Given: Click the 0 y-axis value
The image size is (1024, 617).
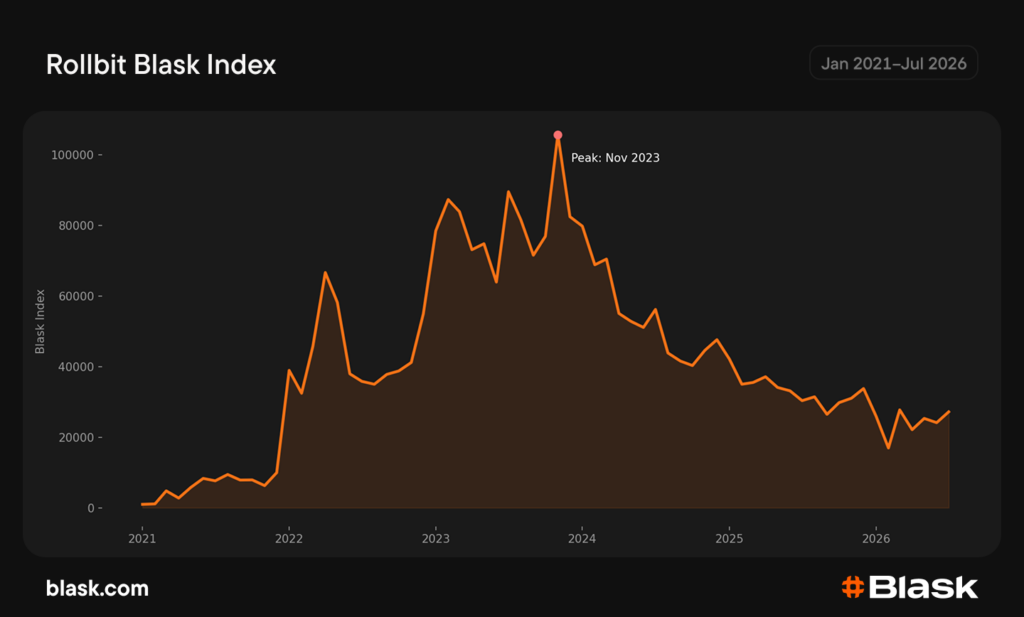Looking at the screenshot, I should (91, 508).
